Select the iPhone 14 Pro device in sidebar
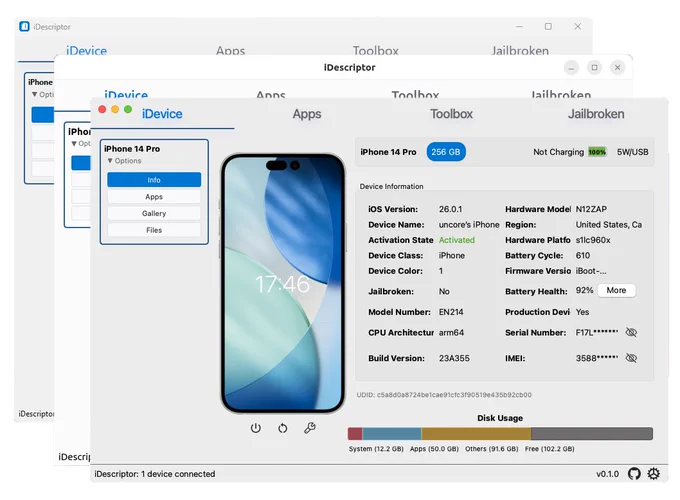Image resolution: width=680 pixels, height=500 pixels. [132, 149]
